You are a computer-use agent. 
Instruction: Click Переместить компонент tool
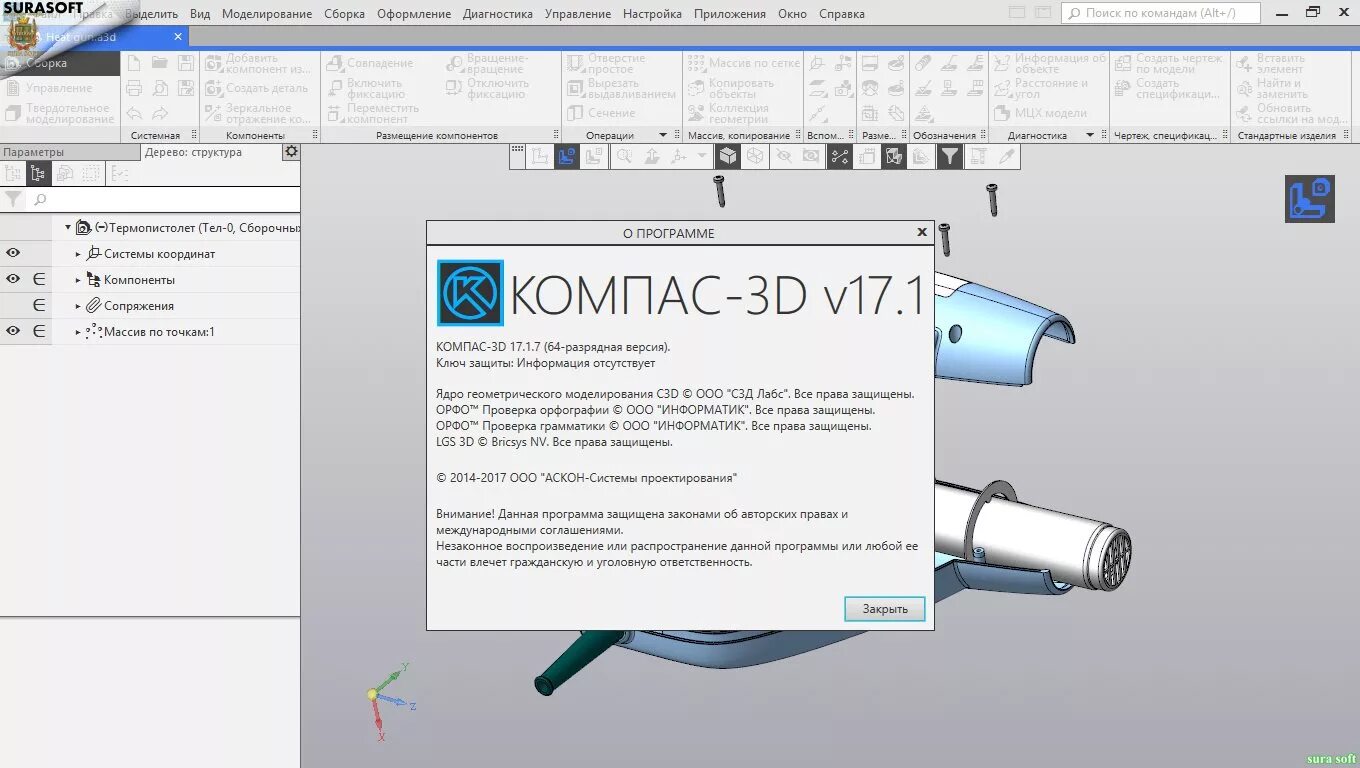tap(375, 113)
